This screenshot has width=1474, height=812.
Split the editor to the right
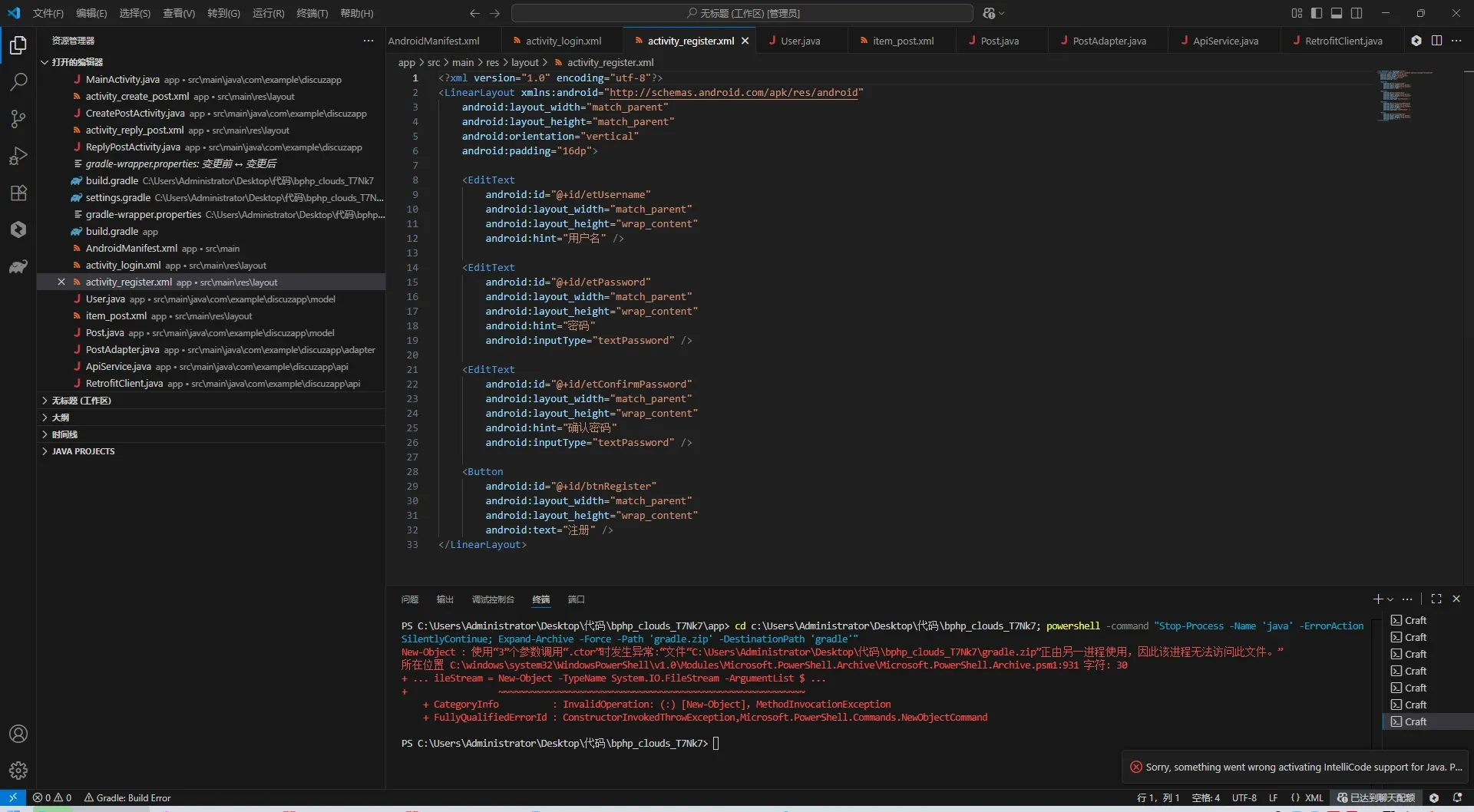coord(1436,41)
